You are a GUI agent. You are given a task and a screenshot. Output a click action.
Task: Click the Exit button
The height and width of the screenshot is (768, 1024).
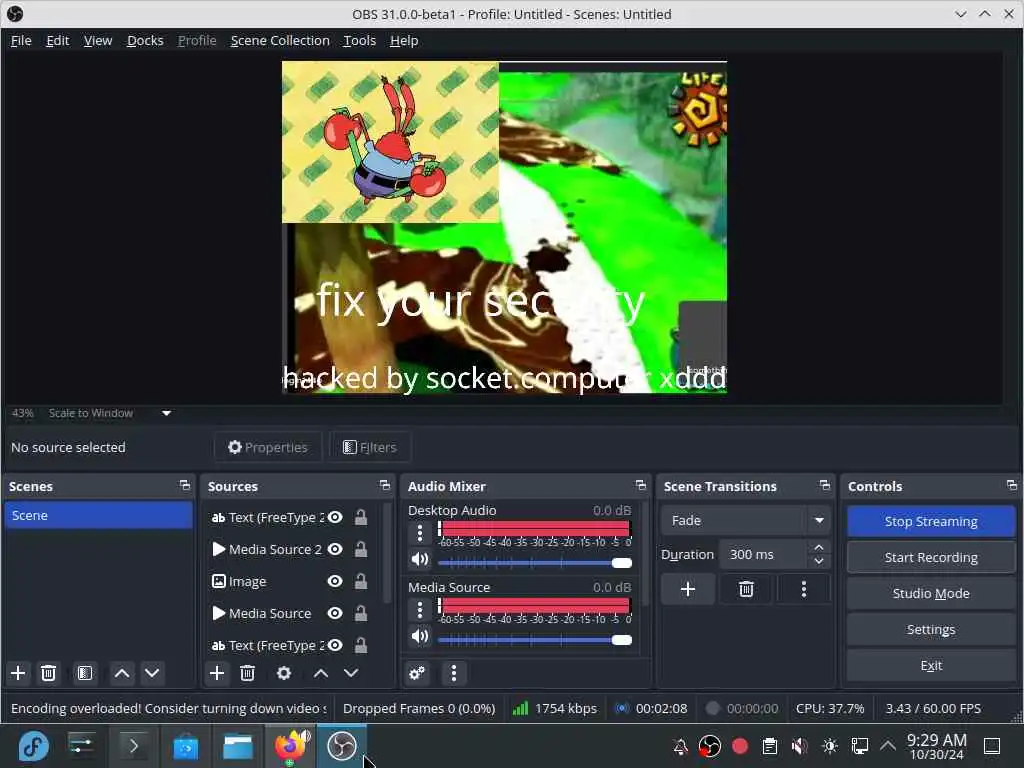point(931,665)
